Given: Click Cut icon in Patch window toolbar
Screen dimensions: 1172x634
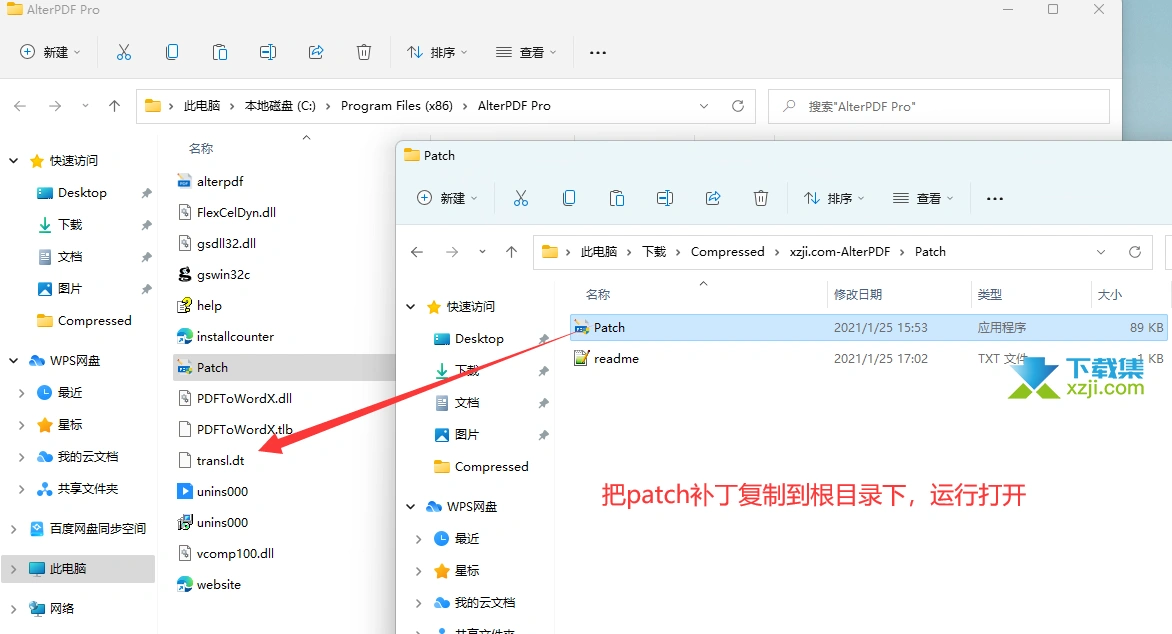Looking at the screenshot, I should click(x=521, y=198).
